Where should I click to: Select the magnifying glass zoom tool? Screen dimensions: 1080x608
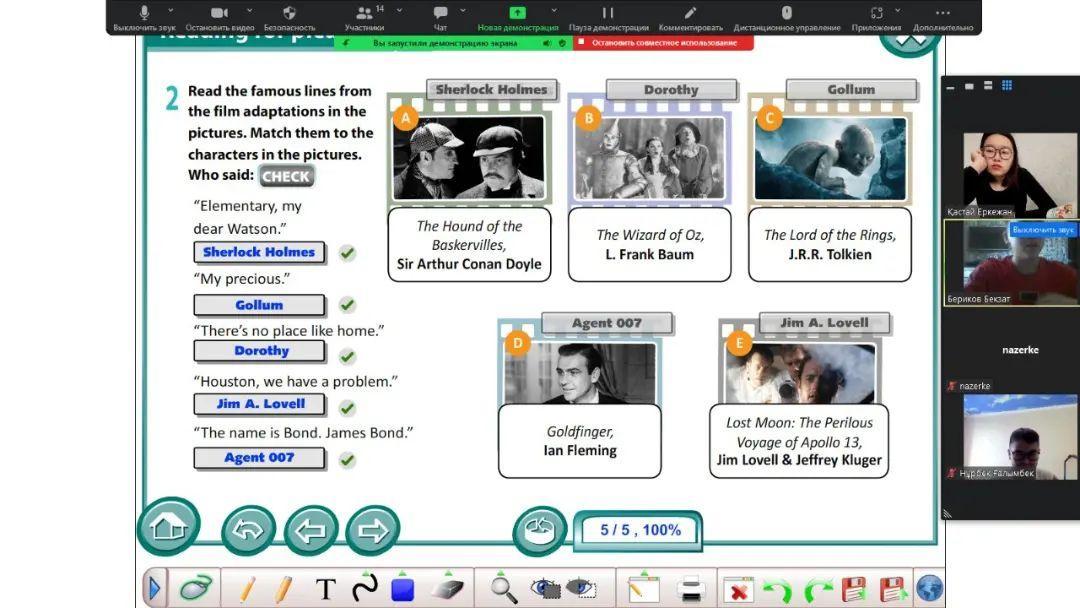(x=503, y=590)
